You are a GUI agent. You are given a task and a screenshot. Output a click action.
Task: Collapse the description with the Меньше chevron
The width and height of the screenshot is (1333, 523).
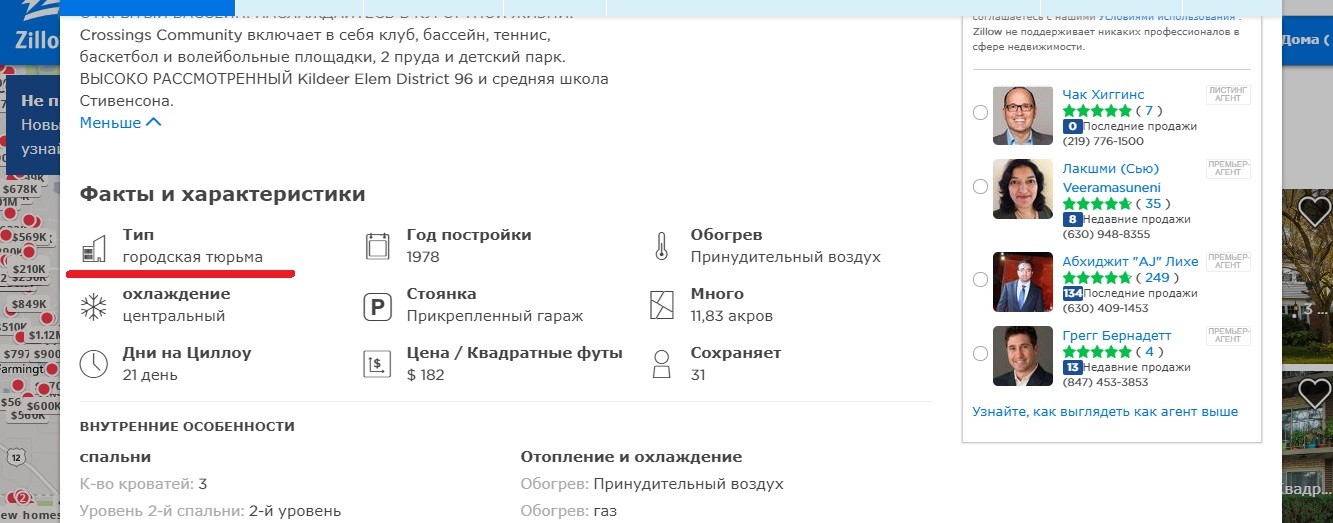(x=120, y=123)
